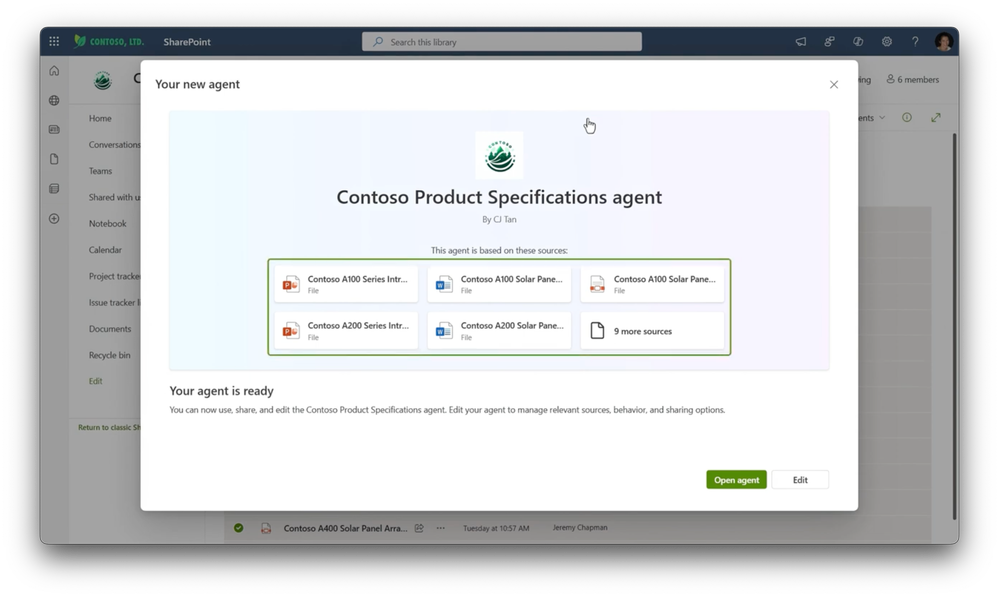Open the Settings gear icon
Image resolution: width=999 pixels, height=597 pixels.
pyautogui.click(x=887, y=42)
